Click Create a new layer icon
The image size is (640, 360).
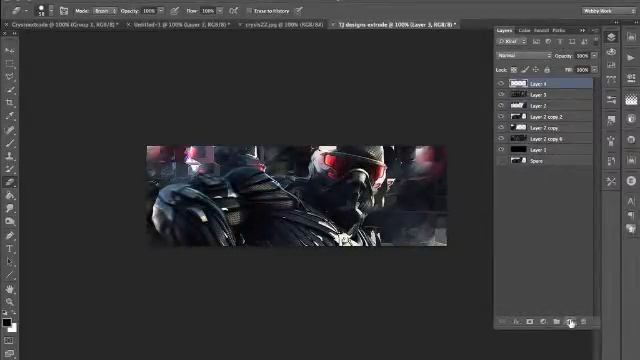570,322
